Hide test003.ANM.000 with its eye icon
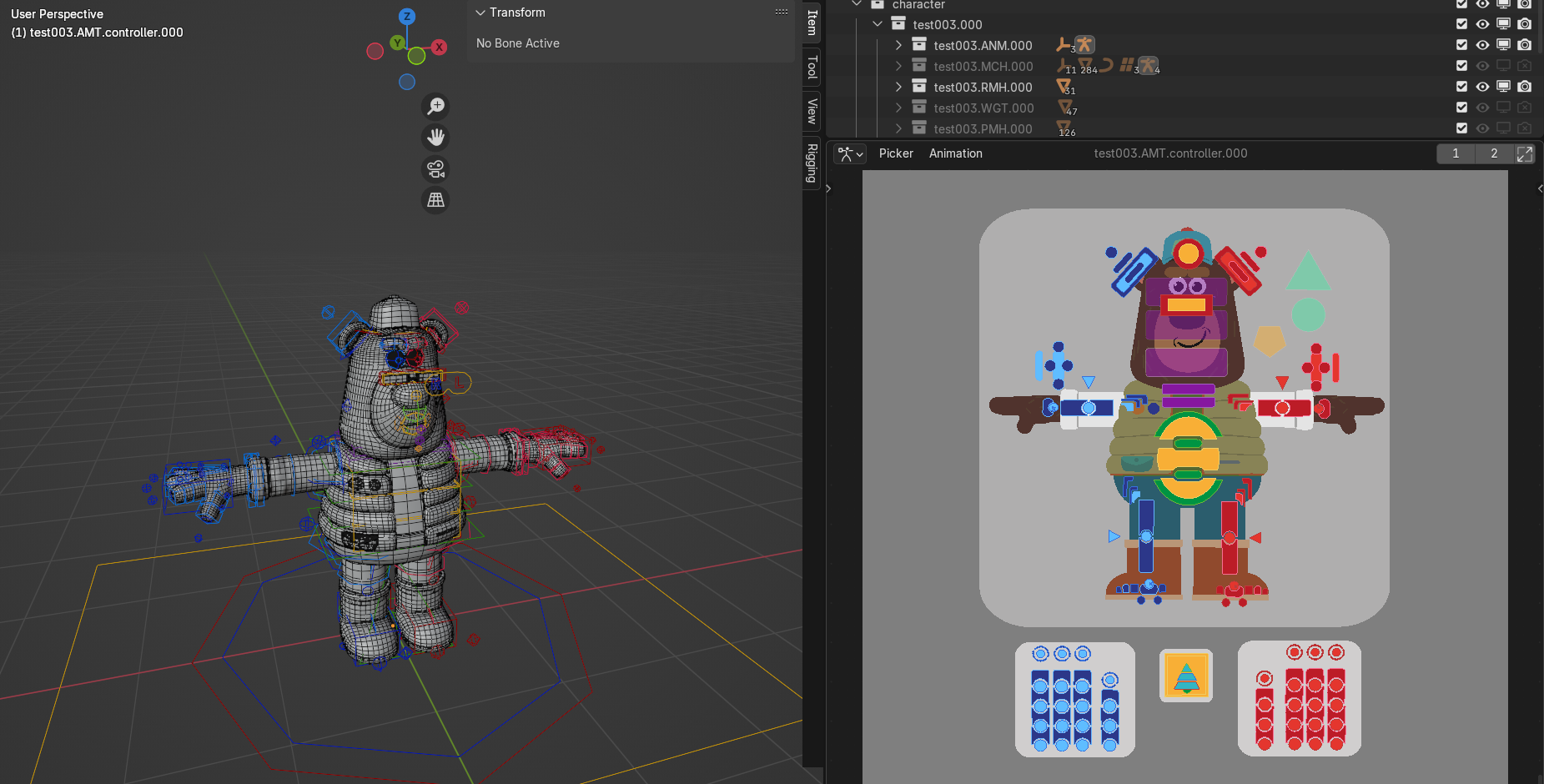 [1482, 45]
